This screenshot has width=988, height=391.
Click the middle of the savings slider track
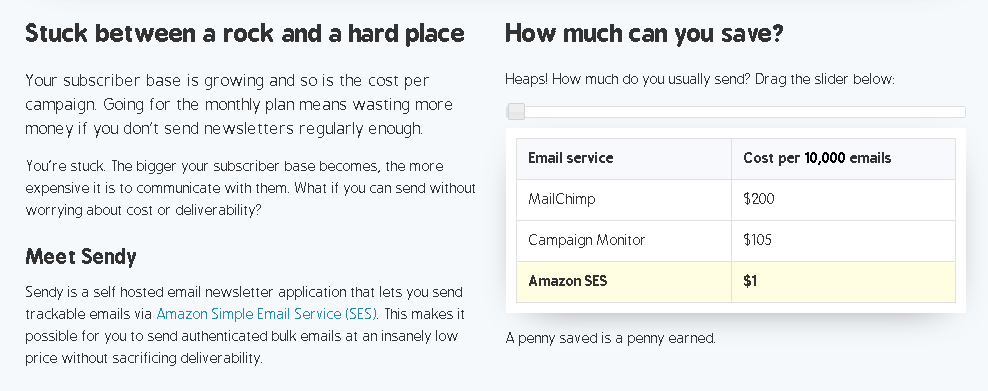point(735,112)
